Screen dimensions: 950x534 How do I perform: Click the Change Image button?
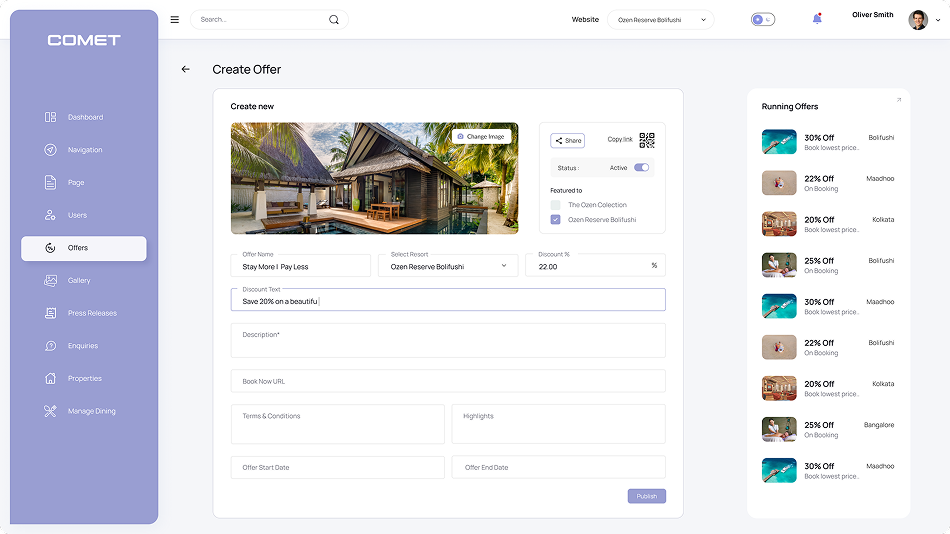(481, 136)
